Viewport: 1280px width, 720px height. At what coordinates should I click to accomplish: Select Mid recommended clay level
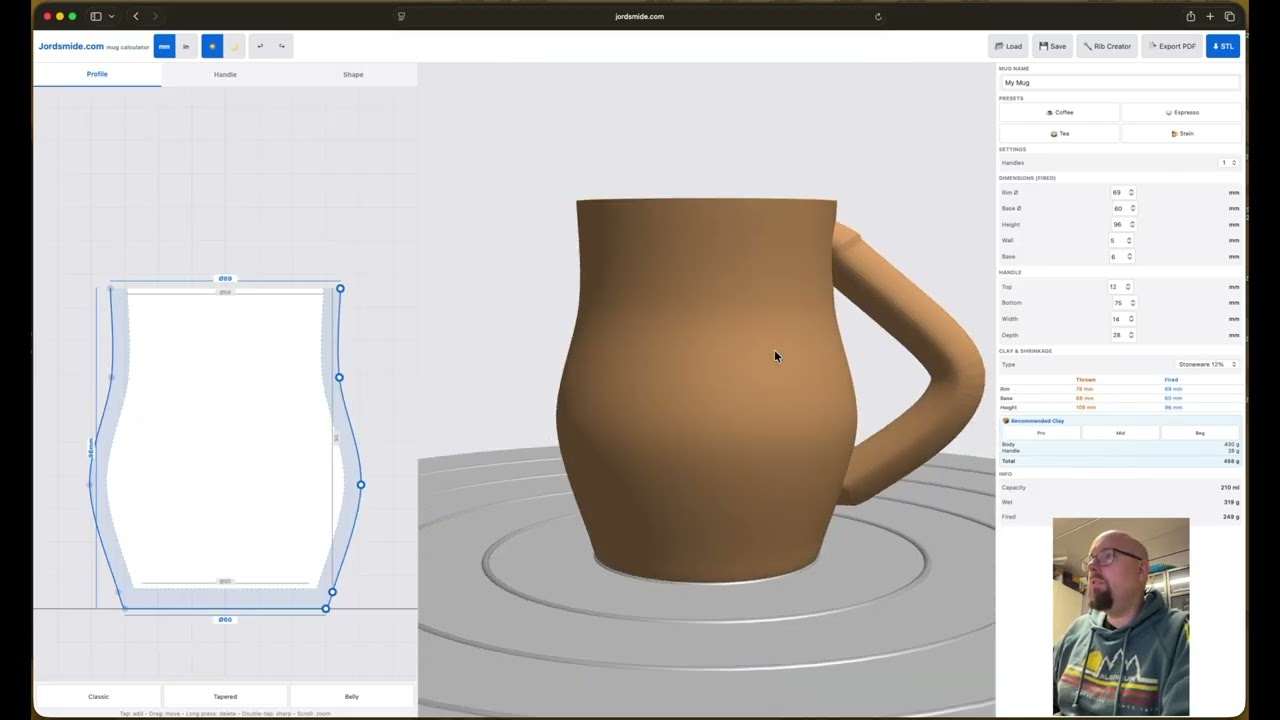coord(1120,433)
